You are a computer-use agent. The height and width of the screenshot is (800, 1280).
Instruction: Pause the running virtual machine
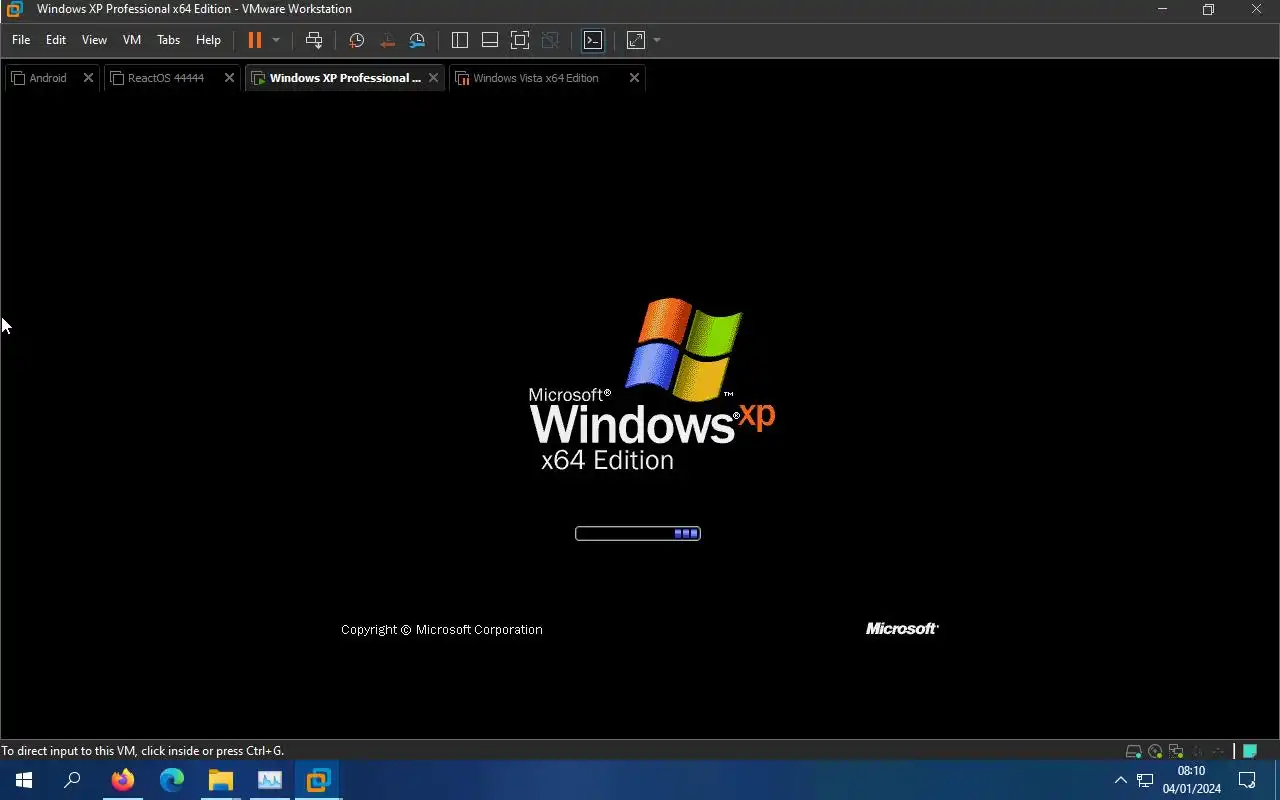coord(255,40)
